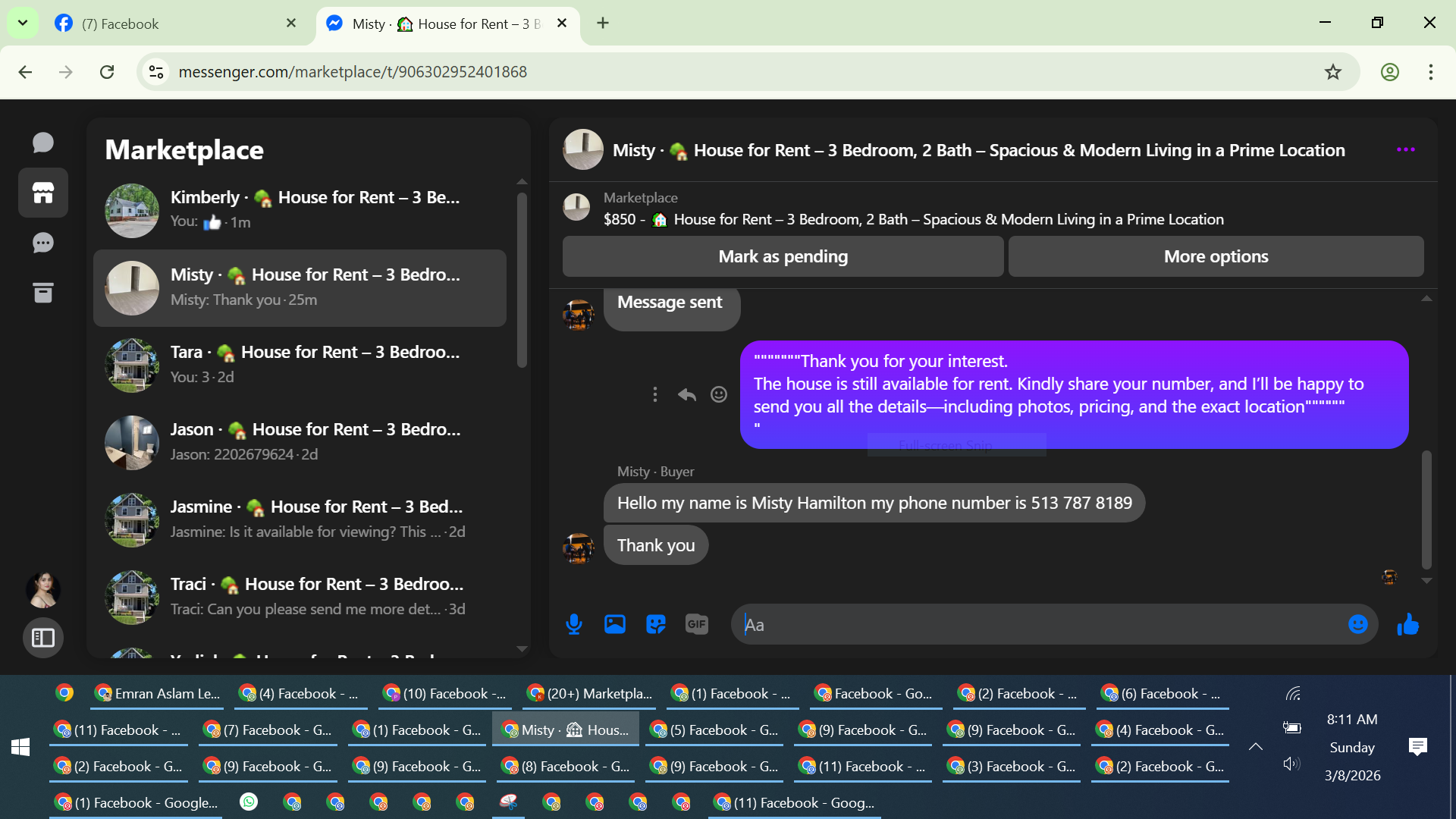This screenshot has width=1456, height=819.
Task: Click the voice clip microphone icon
Action: point(574,624)
